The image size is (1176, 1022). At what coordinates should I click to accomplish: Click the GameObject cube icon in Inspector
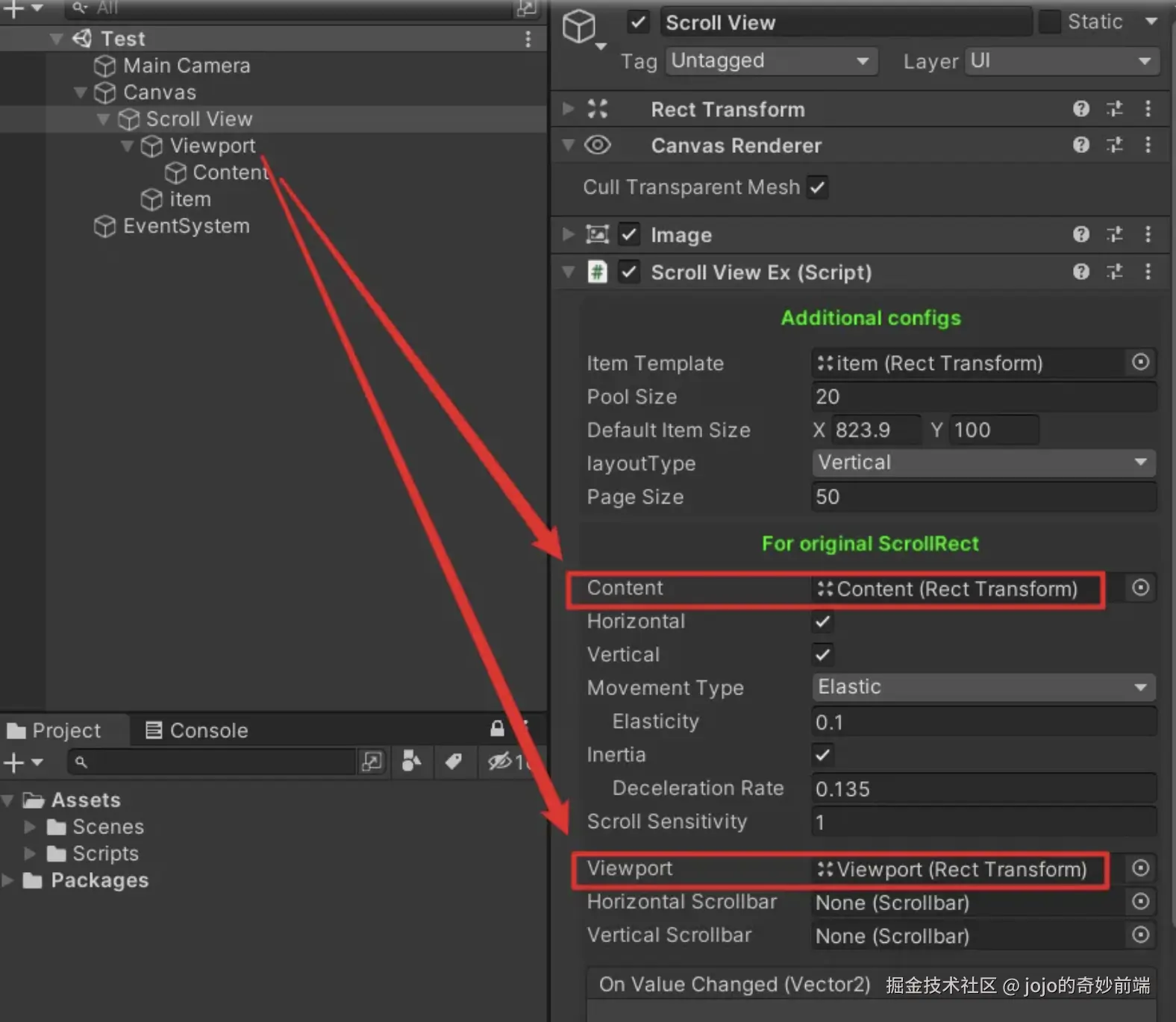click(x=579, y=27)
